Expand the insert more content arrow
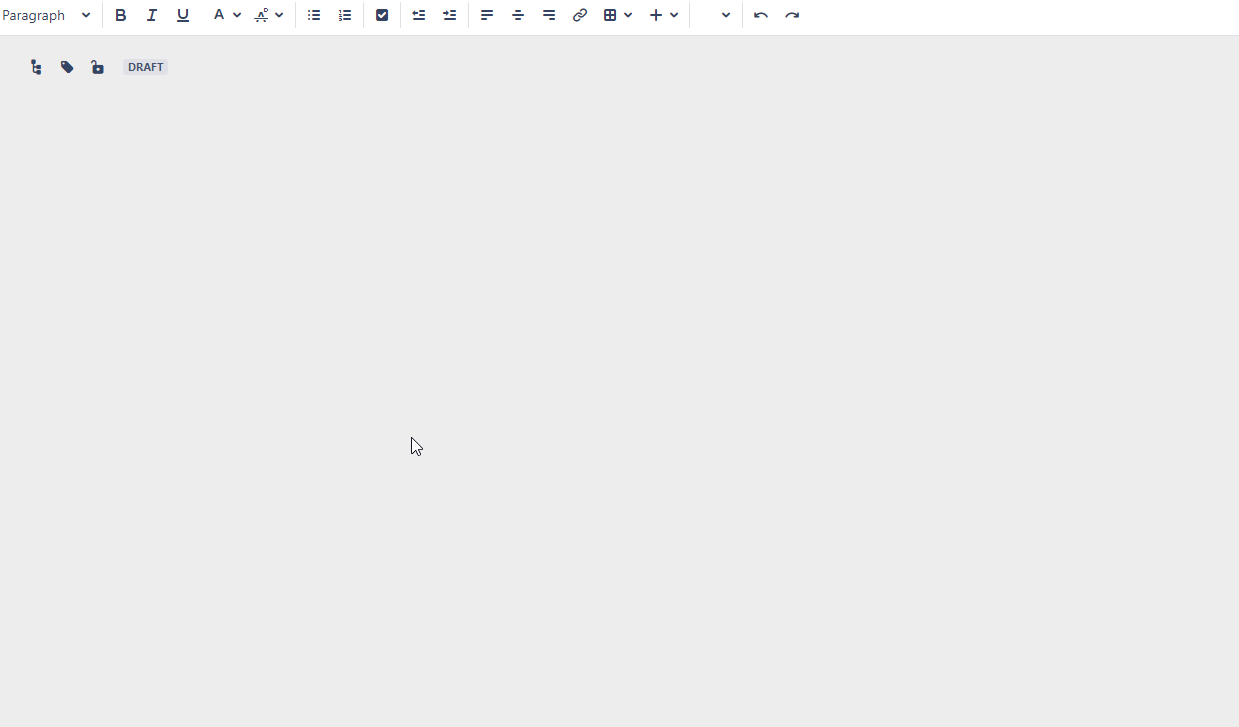 click(674, 15)
